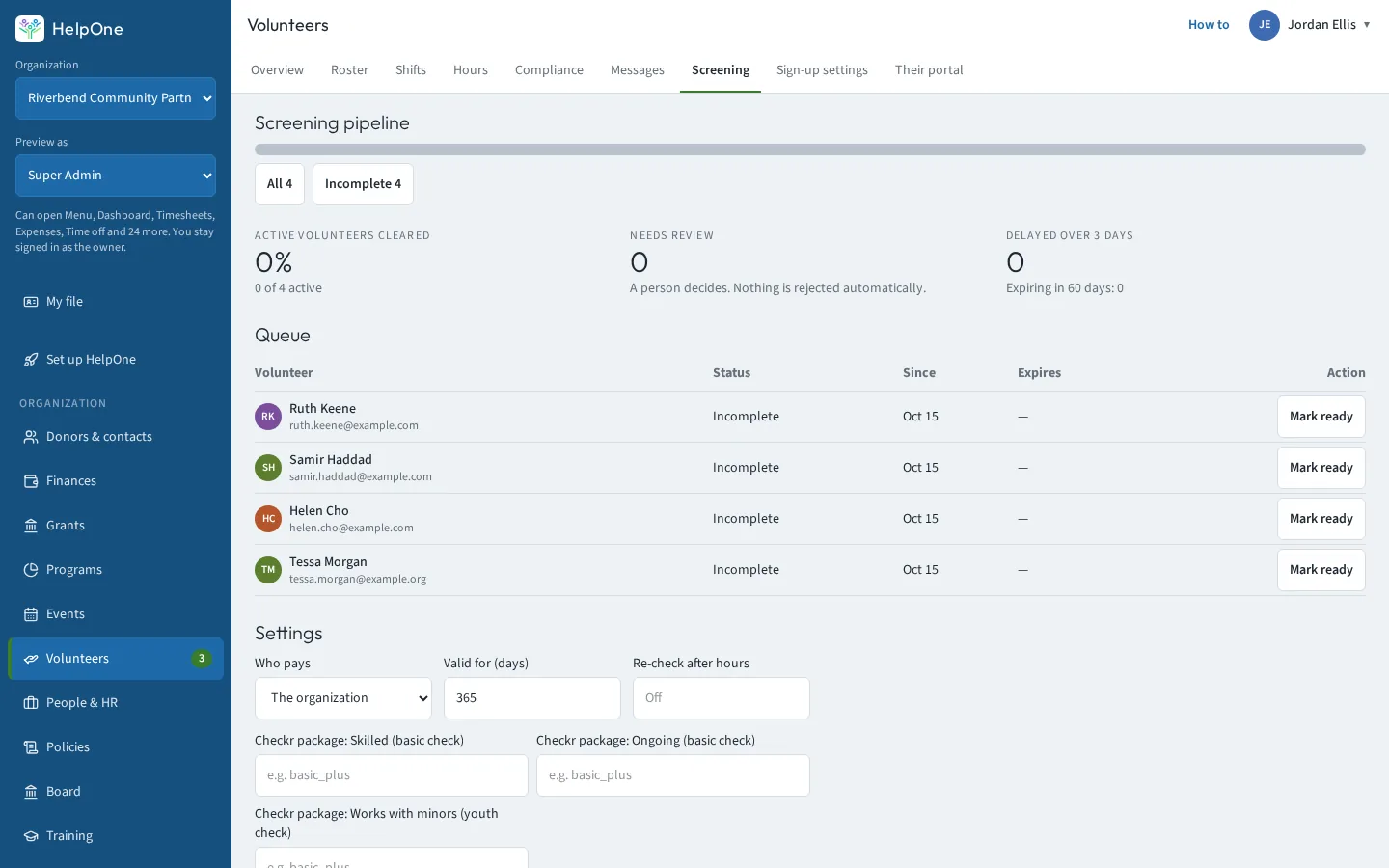Image resolution: width=1389 pixels, height=868 pixels.
Task: Click the Checkr package Skilled input
Action: tap(392, 775)
